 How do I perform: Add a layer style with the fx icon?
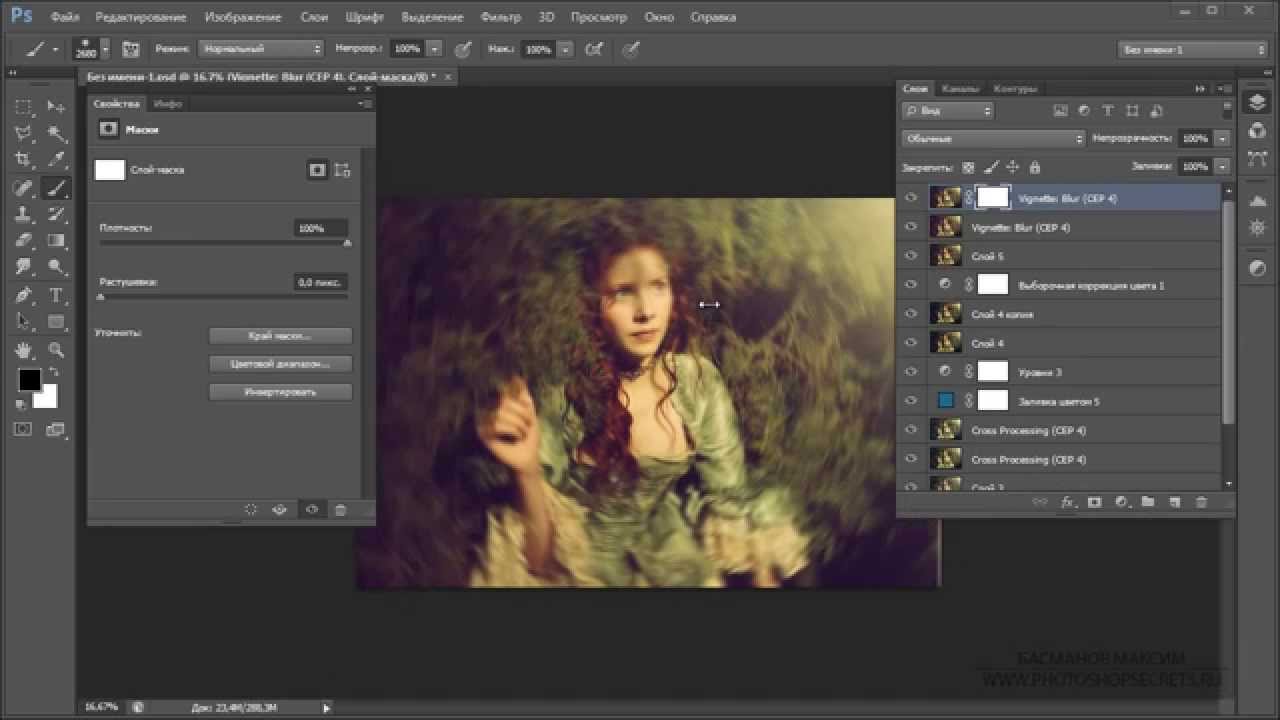pos(1067,502)
